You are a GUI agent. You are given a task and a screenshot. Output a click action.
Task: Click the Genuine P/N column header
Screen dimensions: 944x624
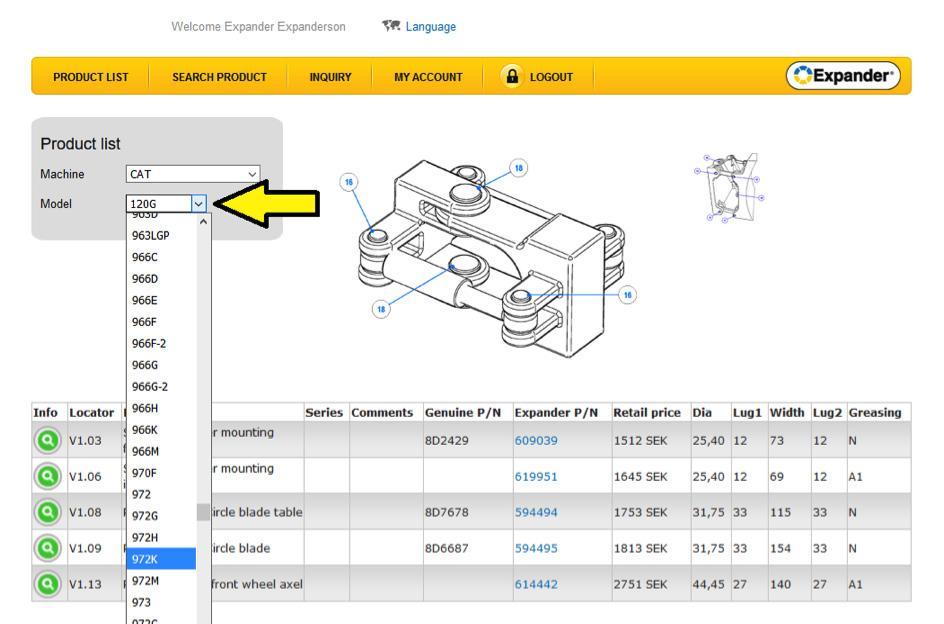coord(463,413)
